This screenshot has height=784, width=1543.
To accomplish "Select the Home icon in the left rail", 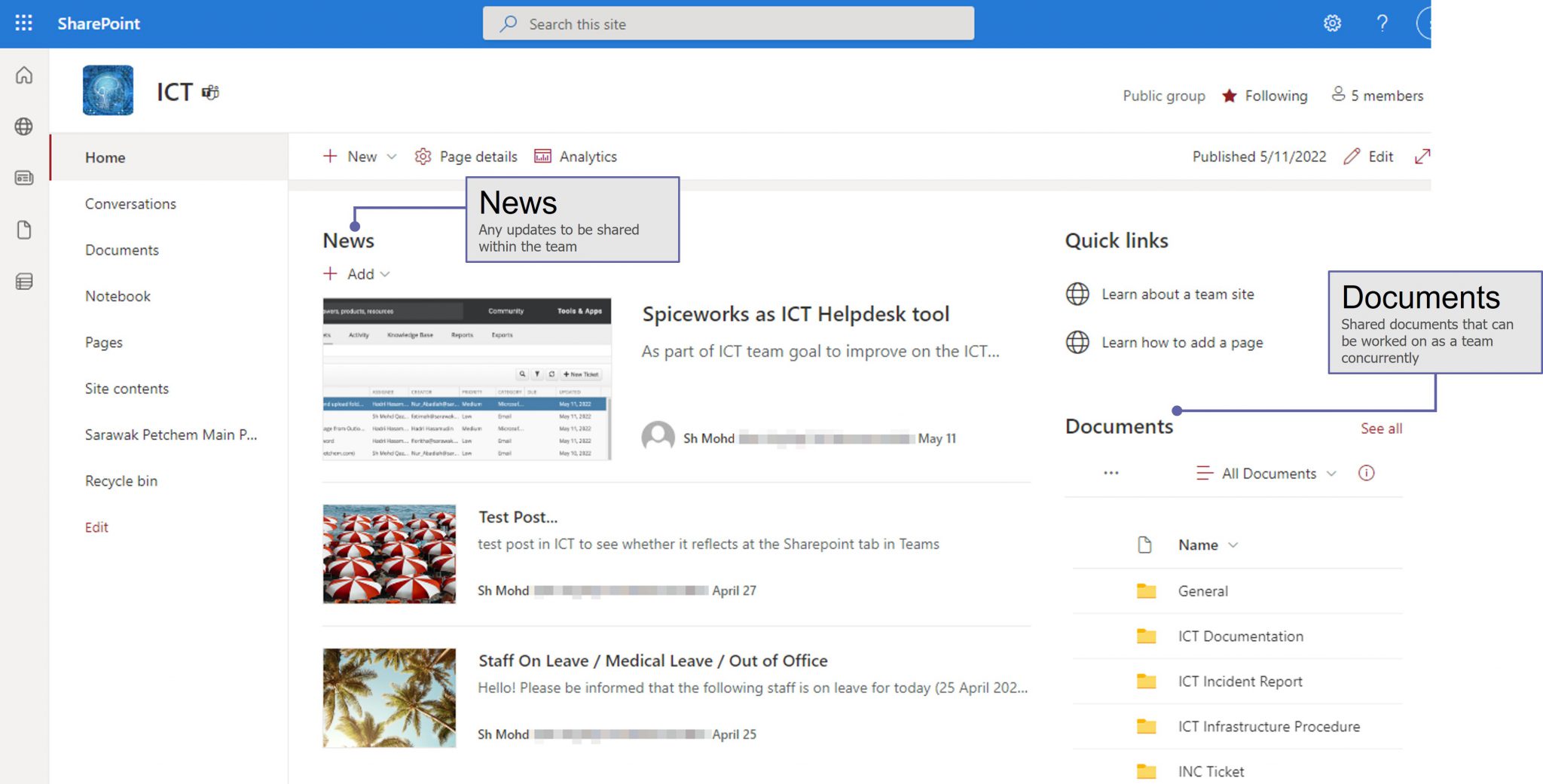I will (x=24, y=75).
